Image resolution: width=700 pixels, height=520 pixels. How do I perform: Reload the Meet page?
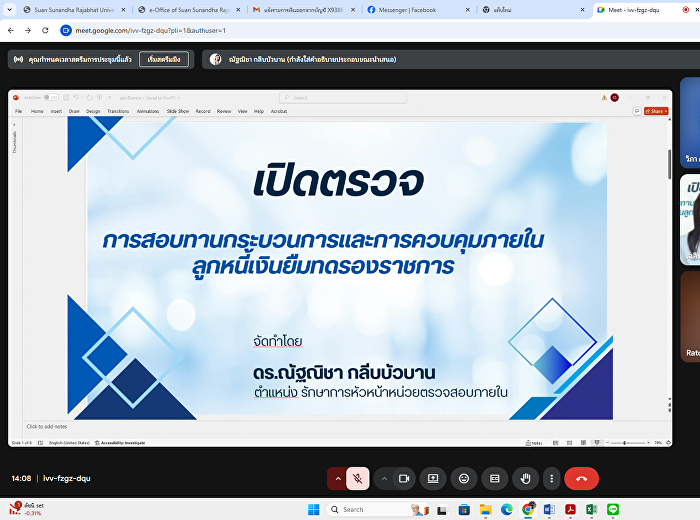pos(45,30)
